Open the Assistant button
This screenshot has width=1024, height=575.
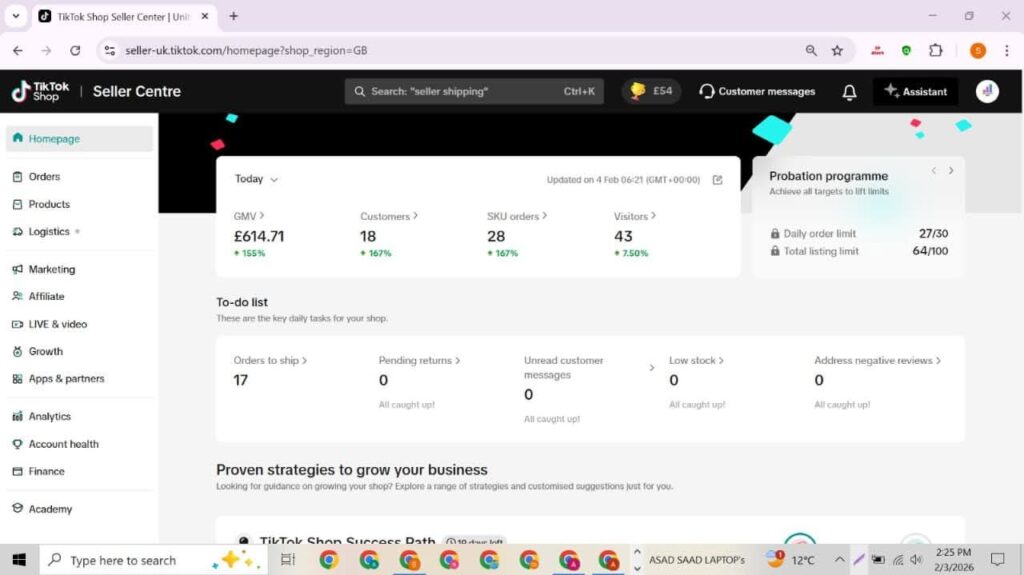(915, 92)
